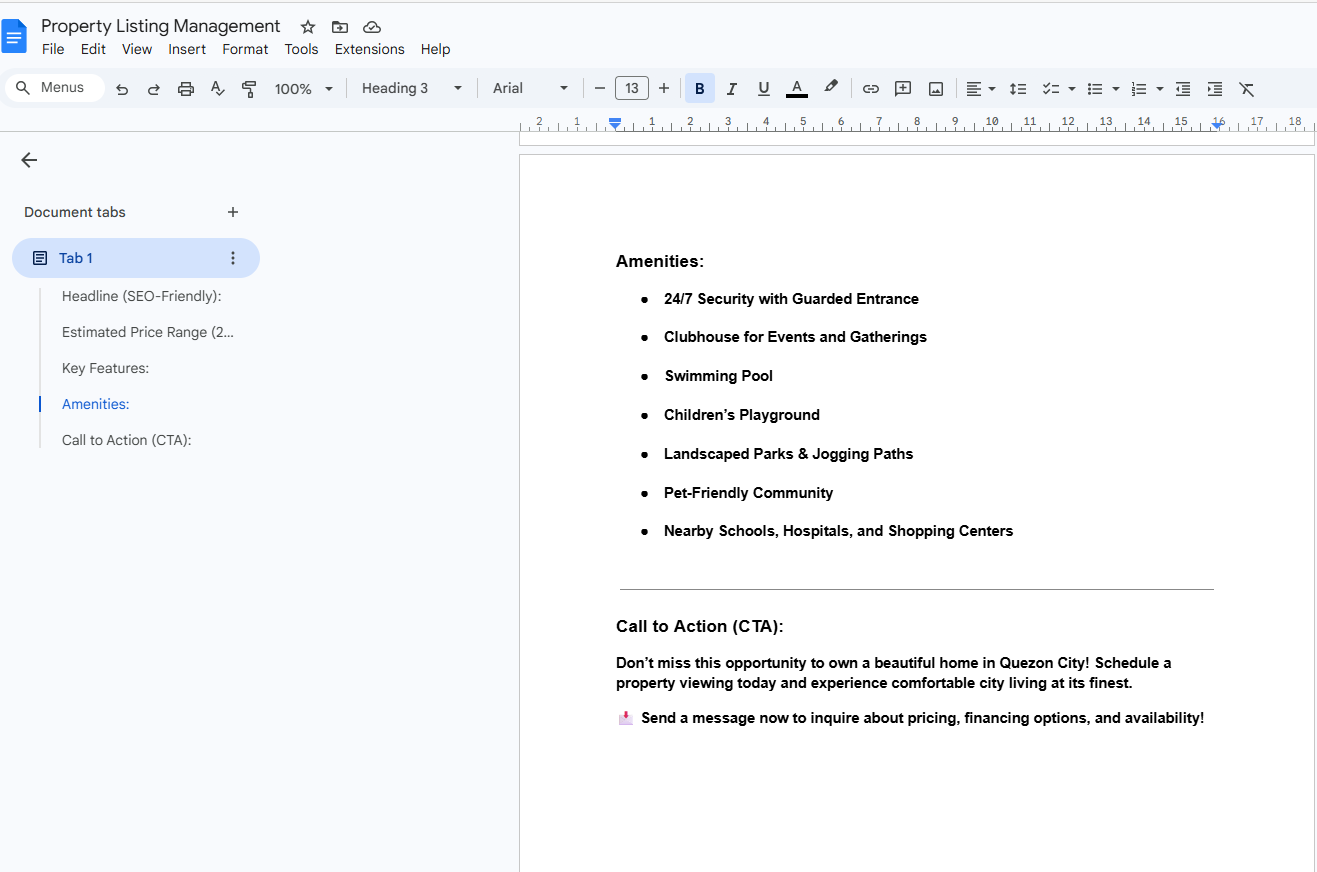This screenshot has width=1317, height=872.
Task: Apply a checklist to the text
Action: pos(1050,89)
